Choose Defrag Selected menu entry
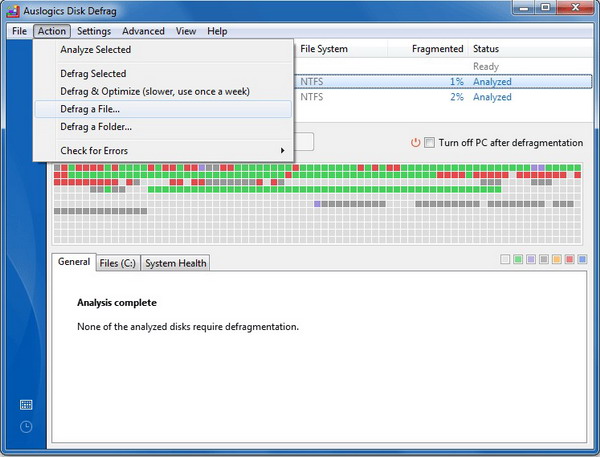The image size is (600, 457). point(163,73)
